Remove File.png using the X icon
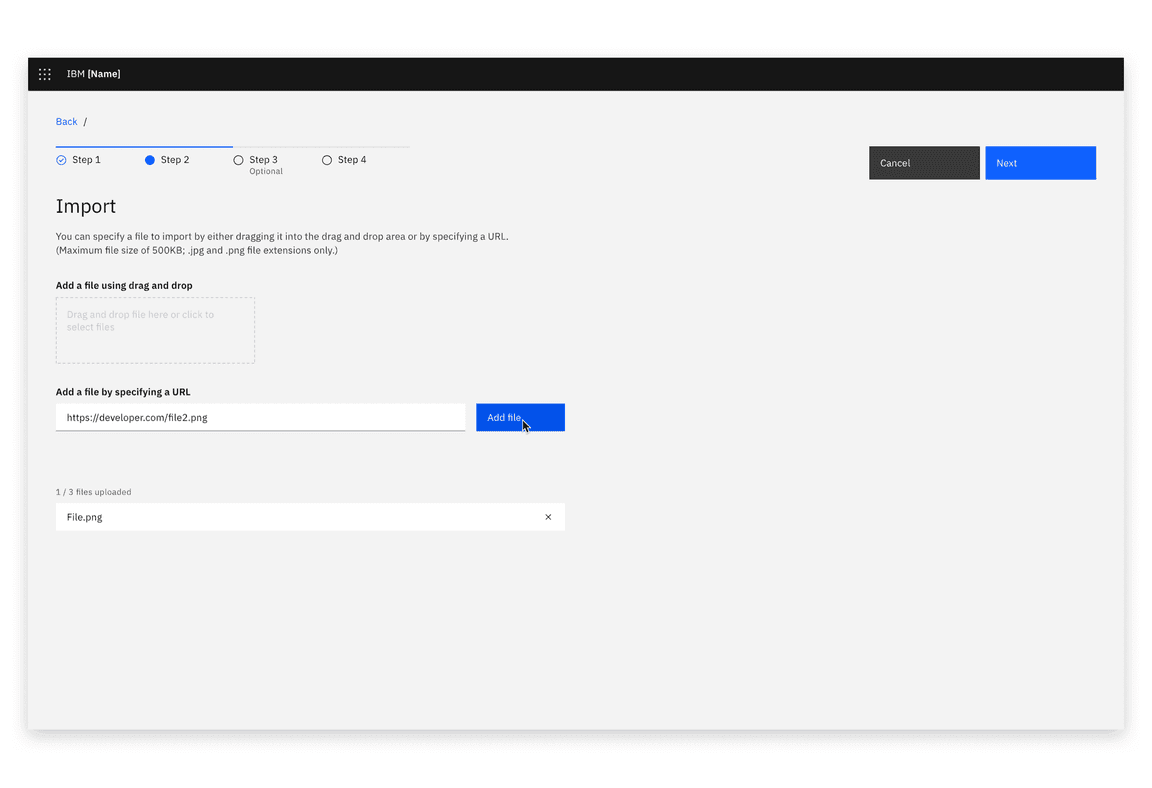The width and height of the screenshot is (1152, 788). [x=548, y=517]
